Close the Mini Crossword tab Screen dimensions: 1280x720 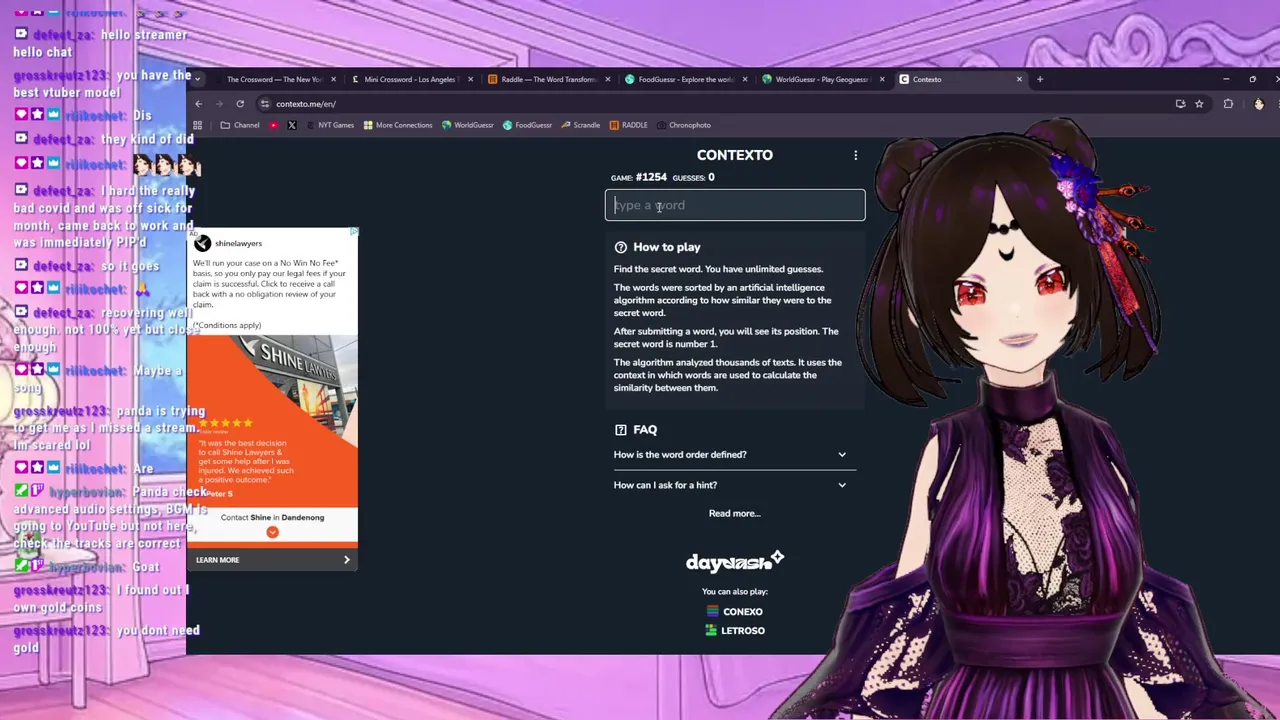coord(470,79)
